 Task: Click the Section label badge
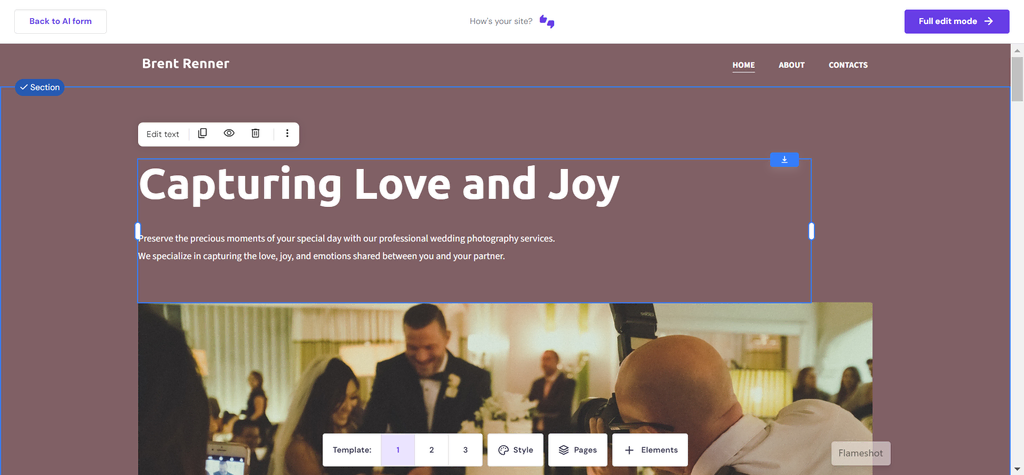point(40,87)
